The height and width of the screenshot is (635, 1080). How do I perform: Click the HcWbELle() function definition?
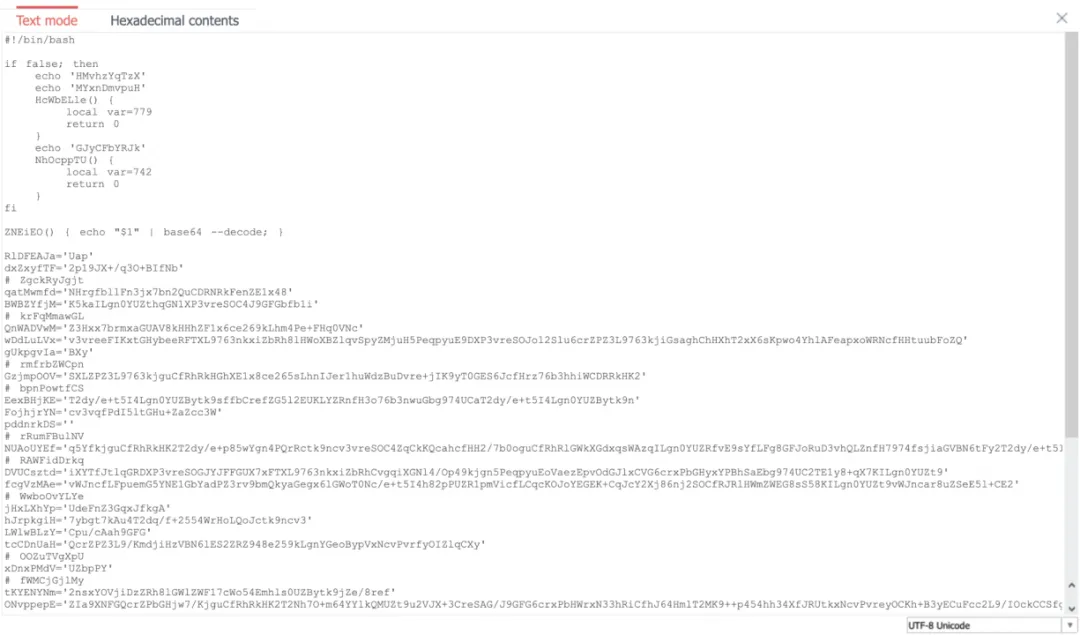(x=74, y=100)
